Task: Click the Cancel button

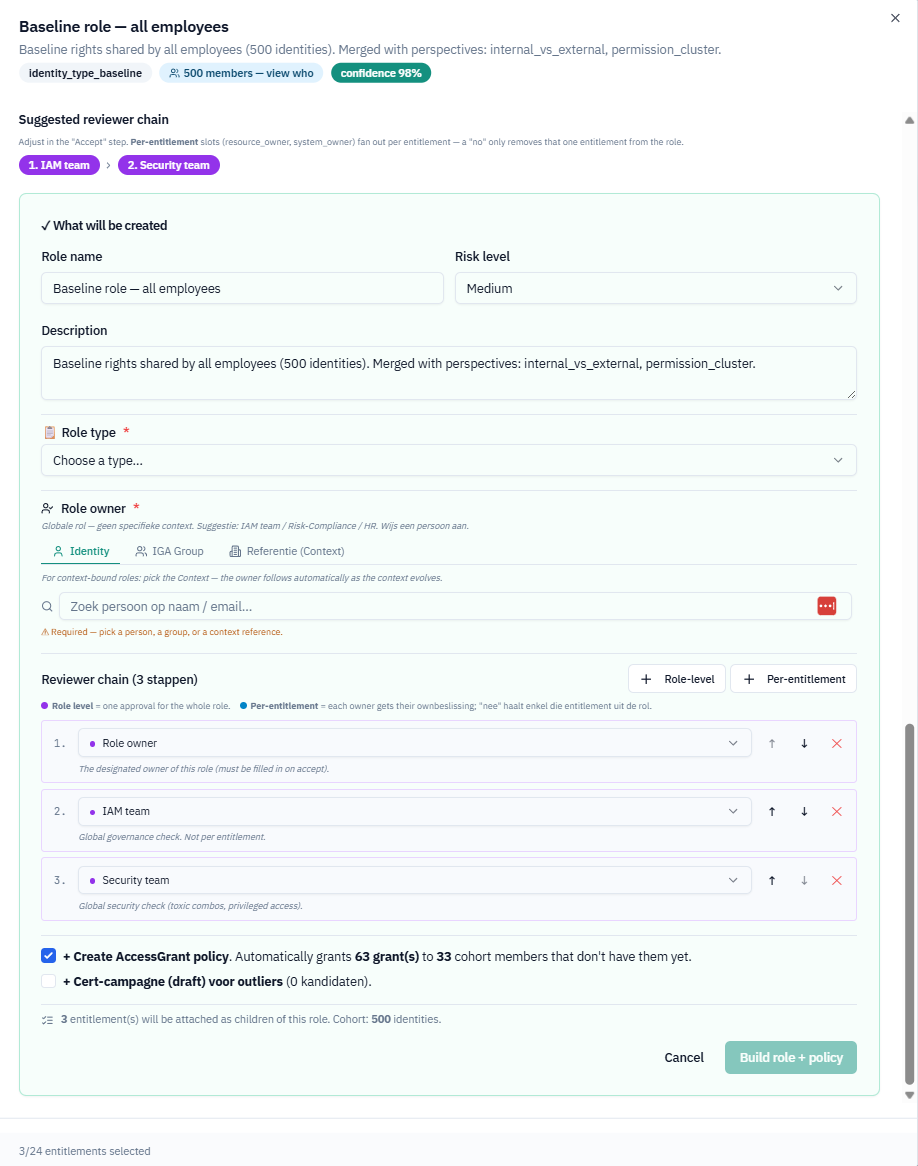Action: (684, 1057)
